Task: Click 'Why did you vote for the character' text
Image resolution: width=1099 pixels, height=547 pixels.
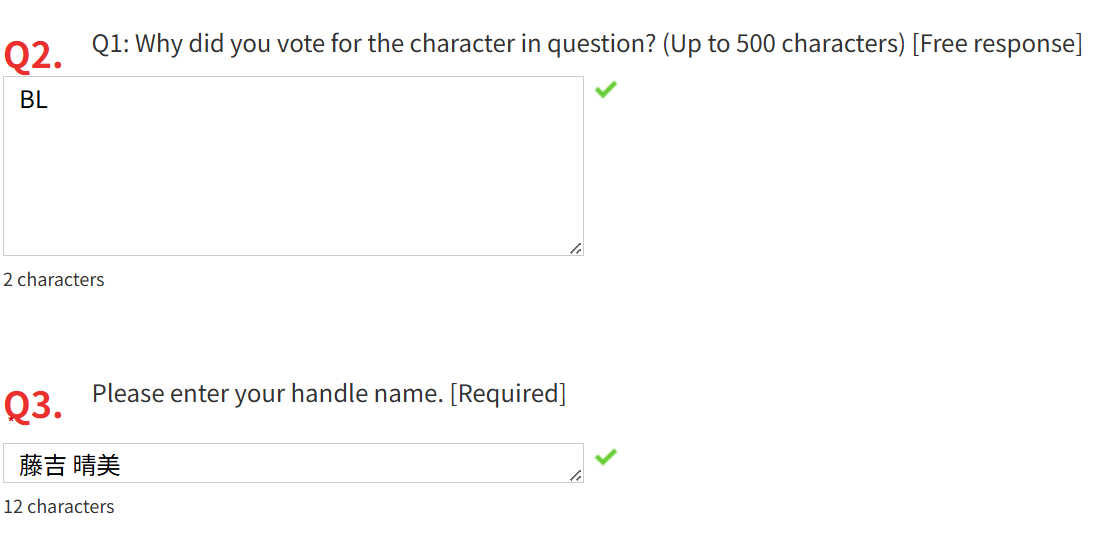Action: click(318, 44)
